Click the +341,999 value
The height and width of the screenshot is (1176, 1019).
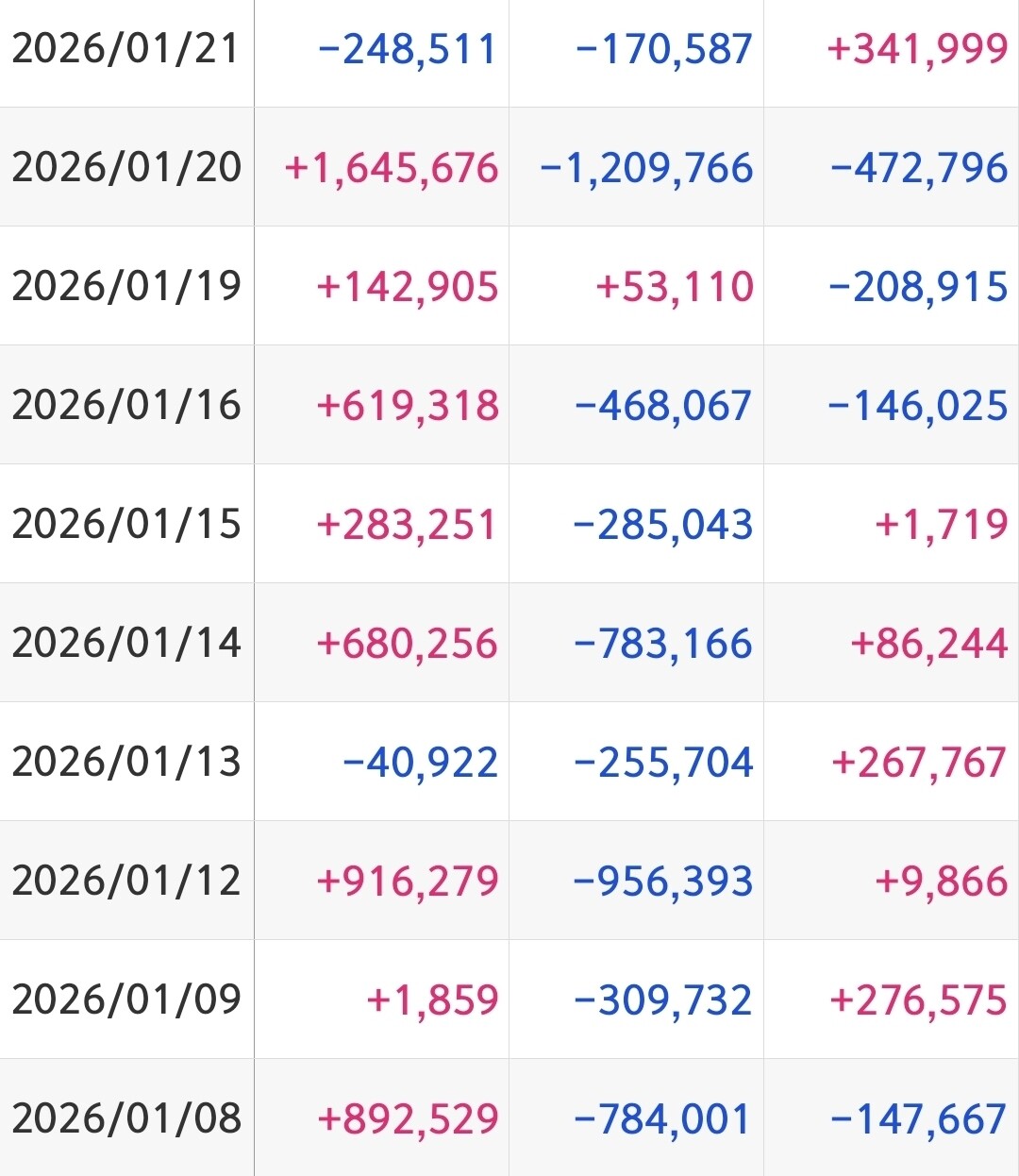(x=917, y=49)
